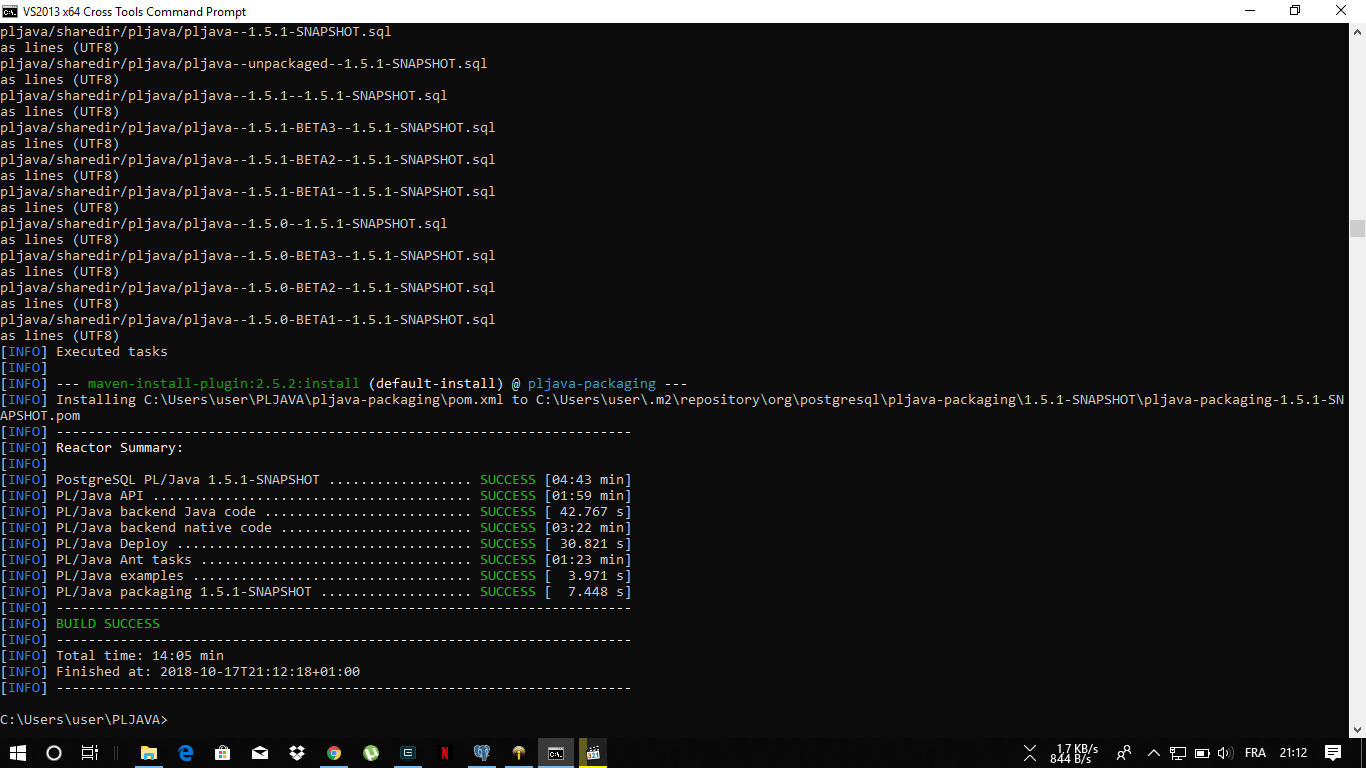Screen dimensions: 1366x768
Task: Toggle Task View mode
Action: (x=89, y=753)
